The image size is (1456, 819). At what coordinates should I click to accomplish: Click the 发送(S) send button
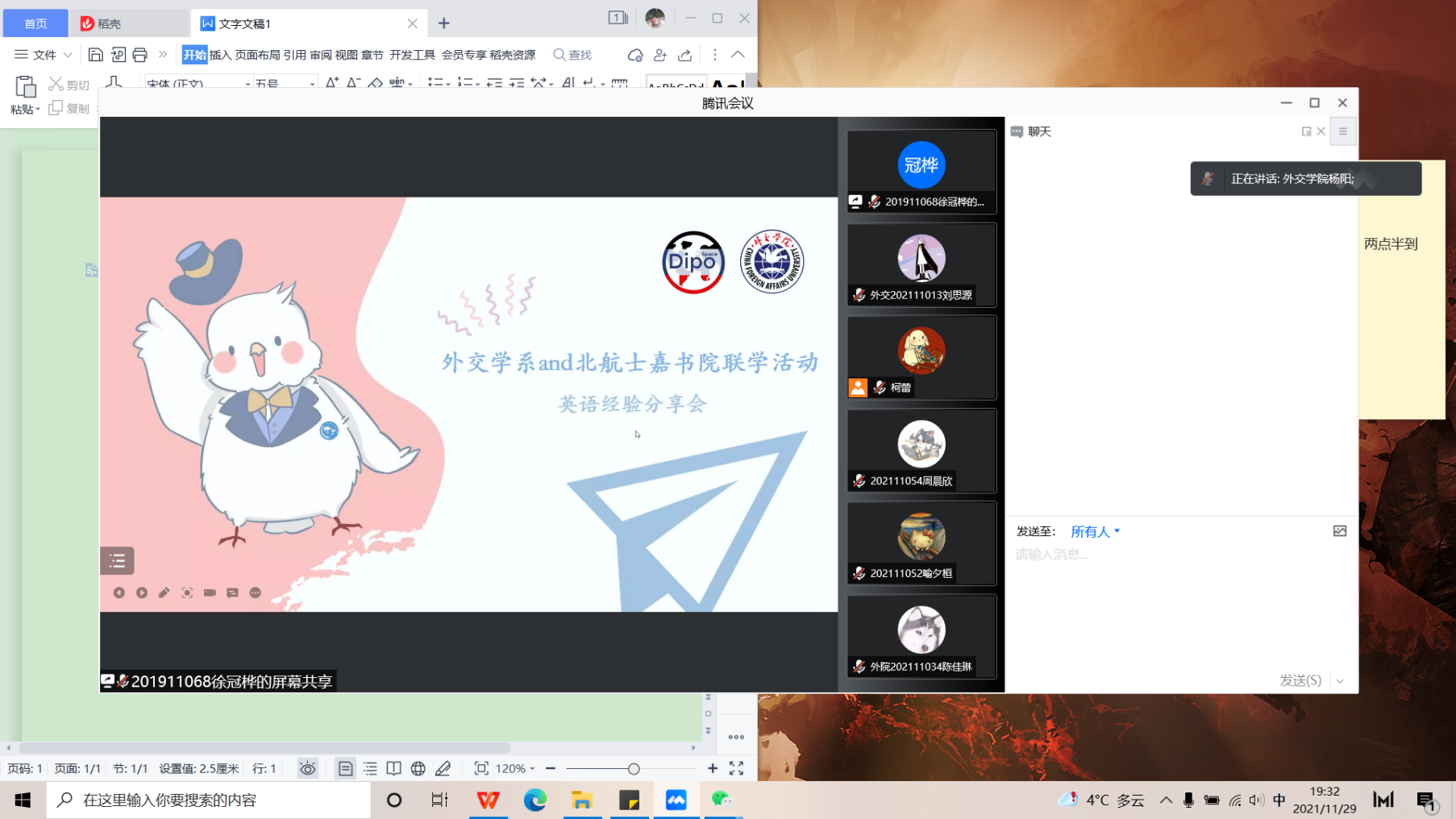point(1300,680)
